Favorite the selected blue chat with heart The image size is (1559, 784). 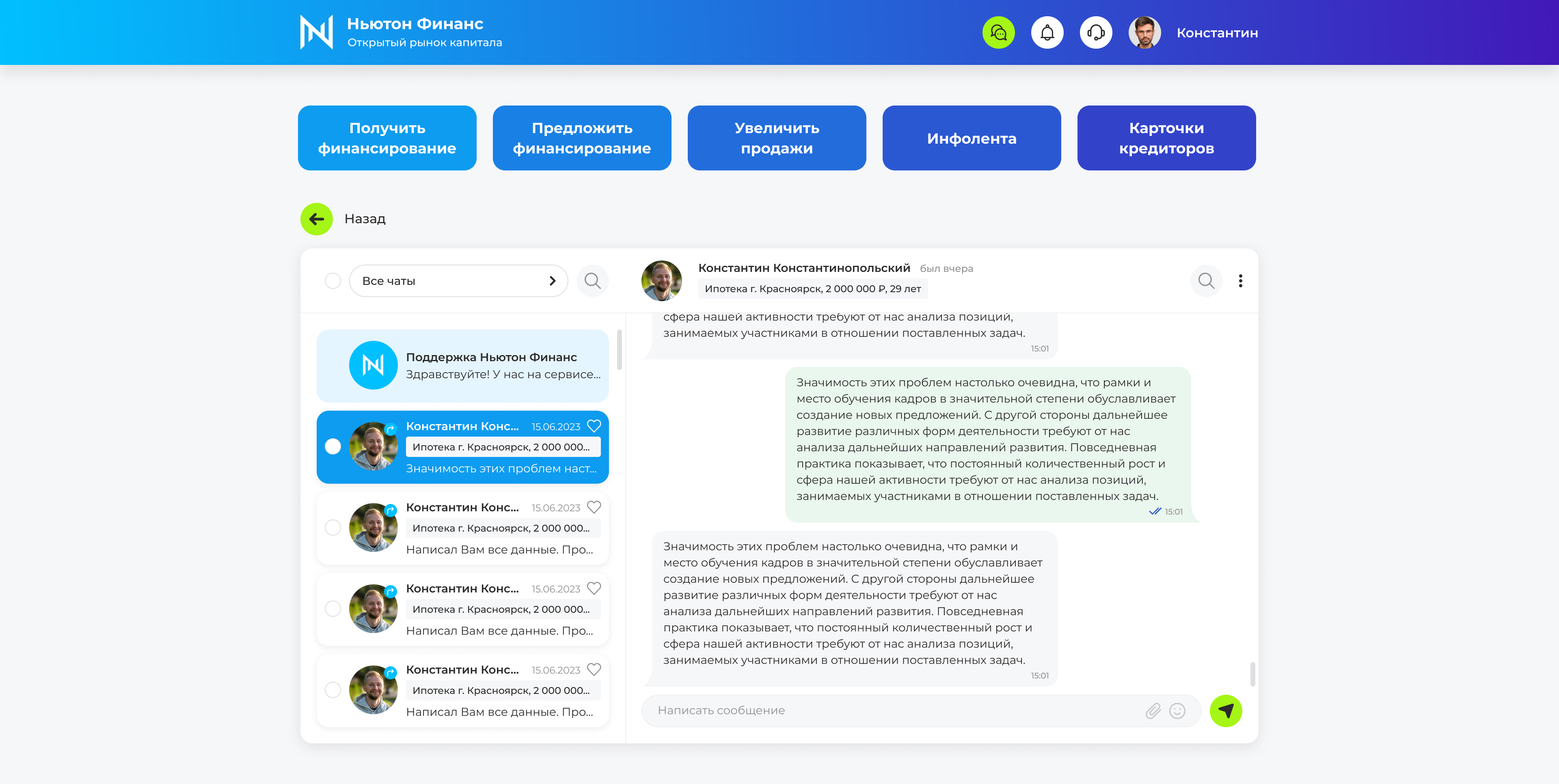594,426
